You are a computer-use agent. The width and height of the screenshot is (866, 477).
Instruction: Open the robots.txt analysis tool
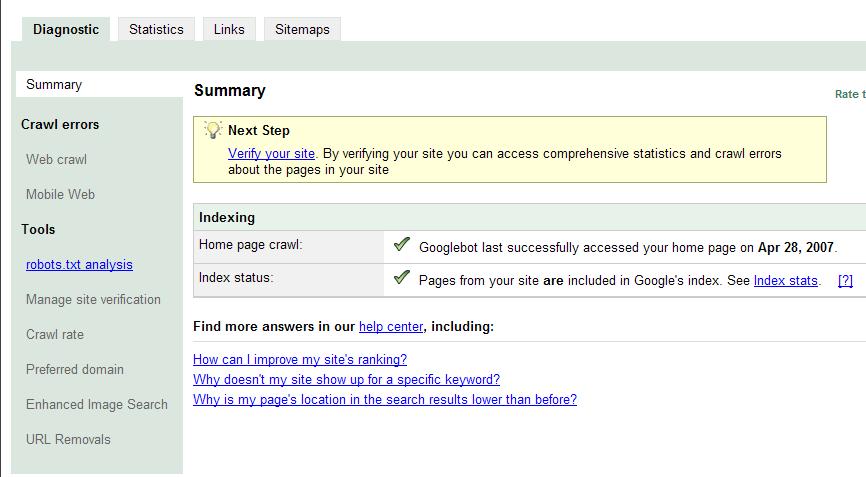click(x=79, y=264)
